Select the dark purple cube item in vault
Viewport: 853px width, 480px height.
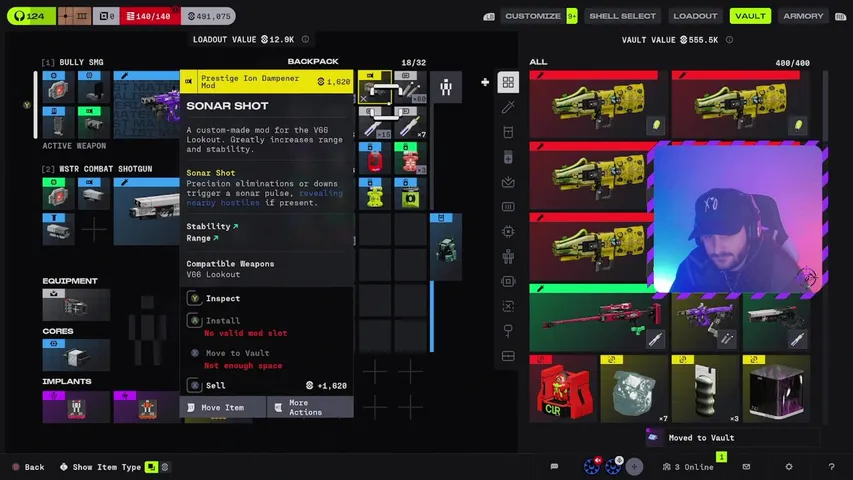pos(776,389)
